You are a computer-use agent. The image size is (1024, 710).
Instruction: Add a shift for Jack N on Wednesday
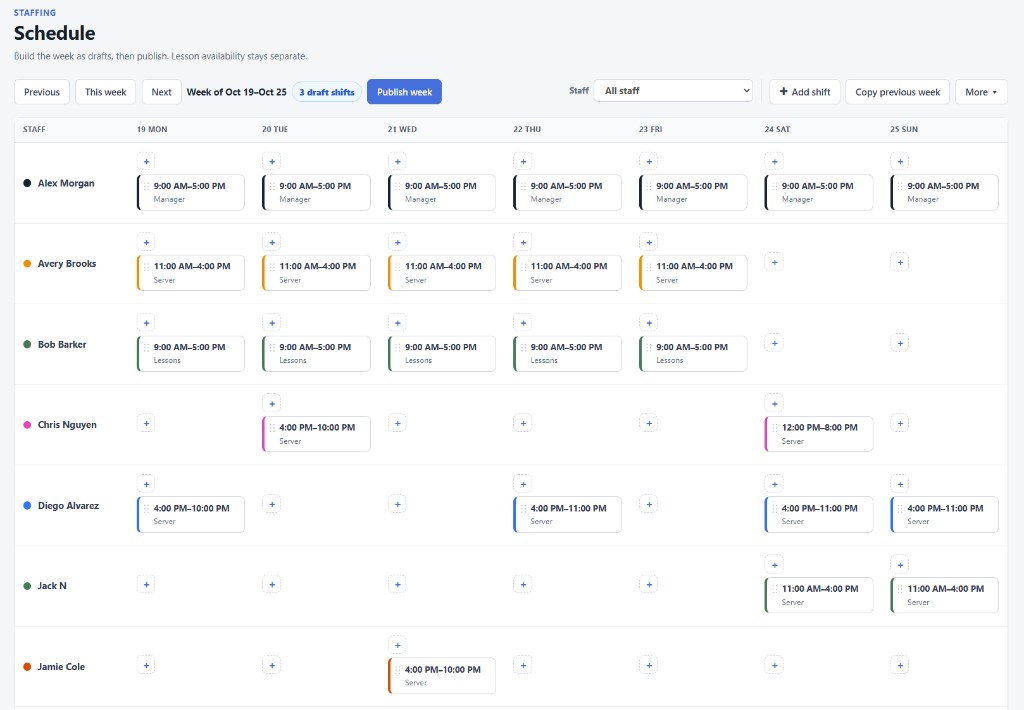click(398, 585)
